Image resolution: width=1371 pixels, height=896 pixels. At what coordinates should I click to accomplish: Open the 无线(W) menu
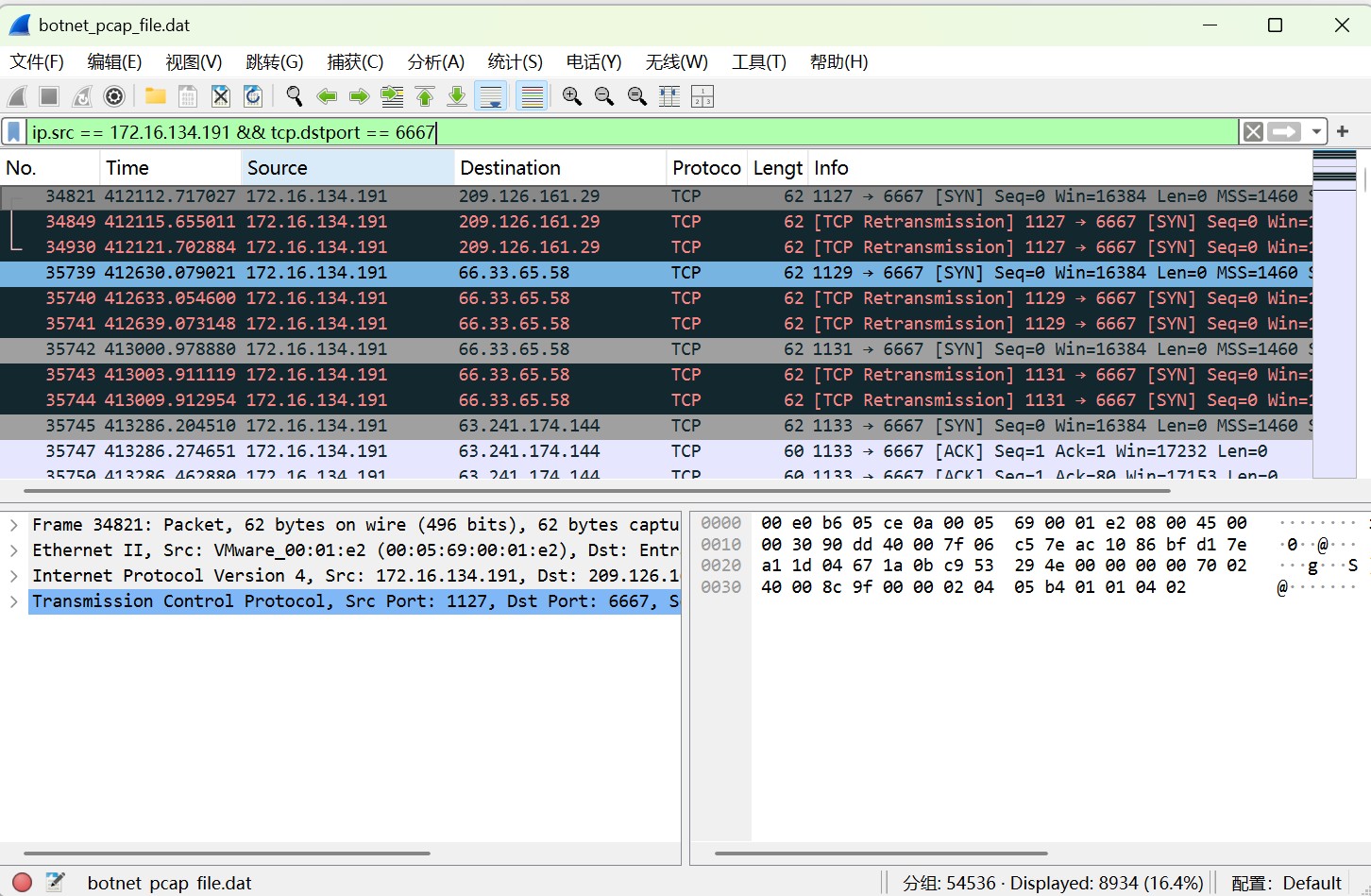(x=676, y=62)
